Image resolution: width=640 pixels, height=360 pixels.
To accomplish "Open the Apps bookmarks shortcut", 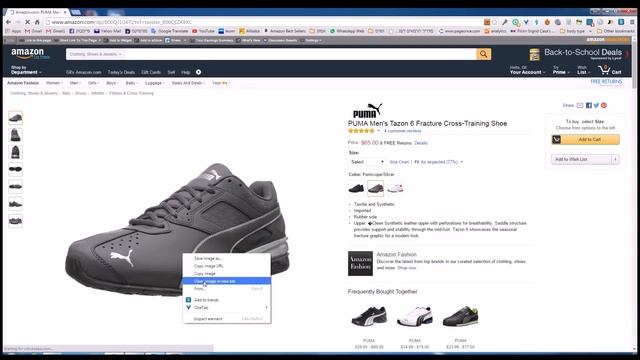I will pyautogui.click(x=13, y=31).
